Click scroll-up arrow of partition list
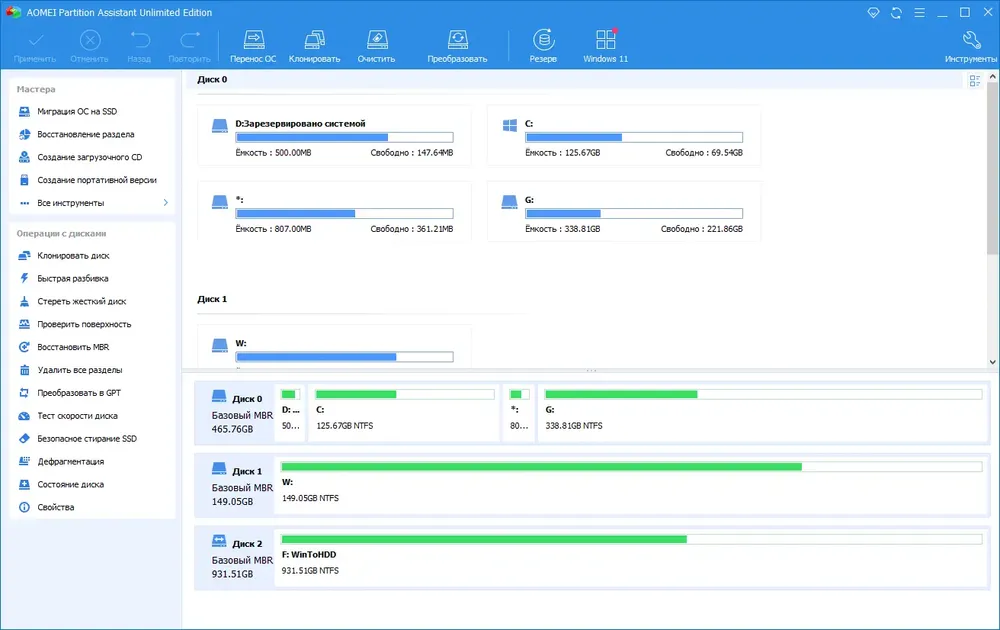The width and height of the screenshot is (1000, 630). pyautogui.click(x=992, y=77)
